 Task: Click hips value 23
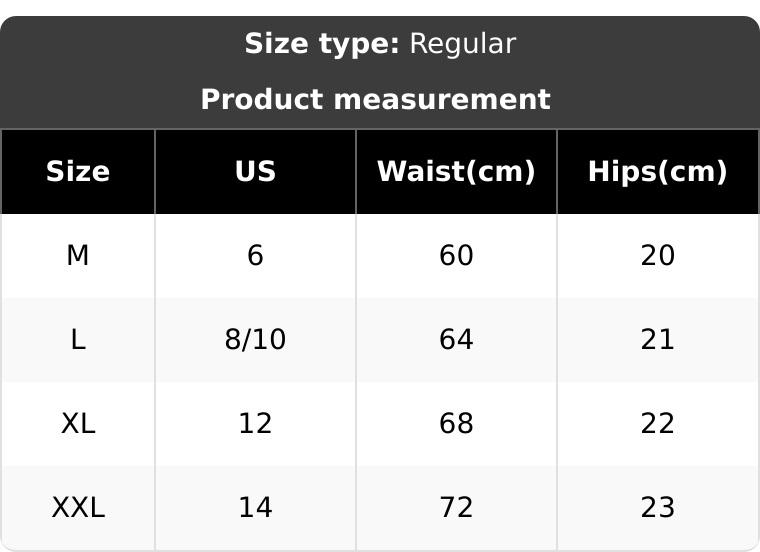click(x=658, y=508)
